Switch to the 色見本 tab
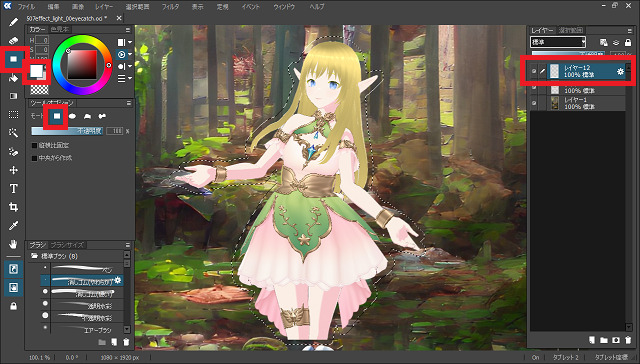This screenshot has height=364, width=640. point(60,29)
